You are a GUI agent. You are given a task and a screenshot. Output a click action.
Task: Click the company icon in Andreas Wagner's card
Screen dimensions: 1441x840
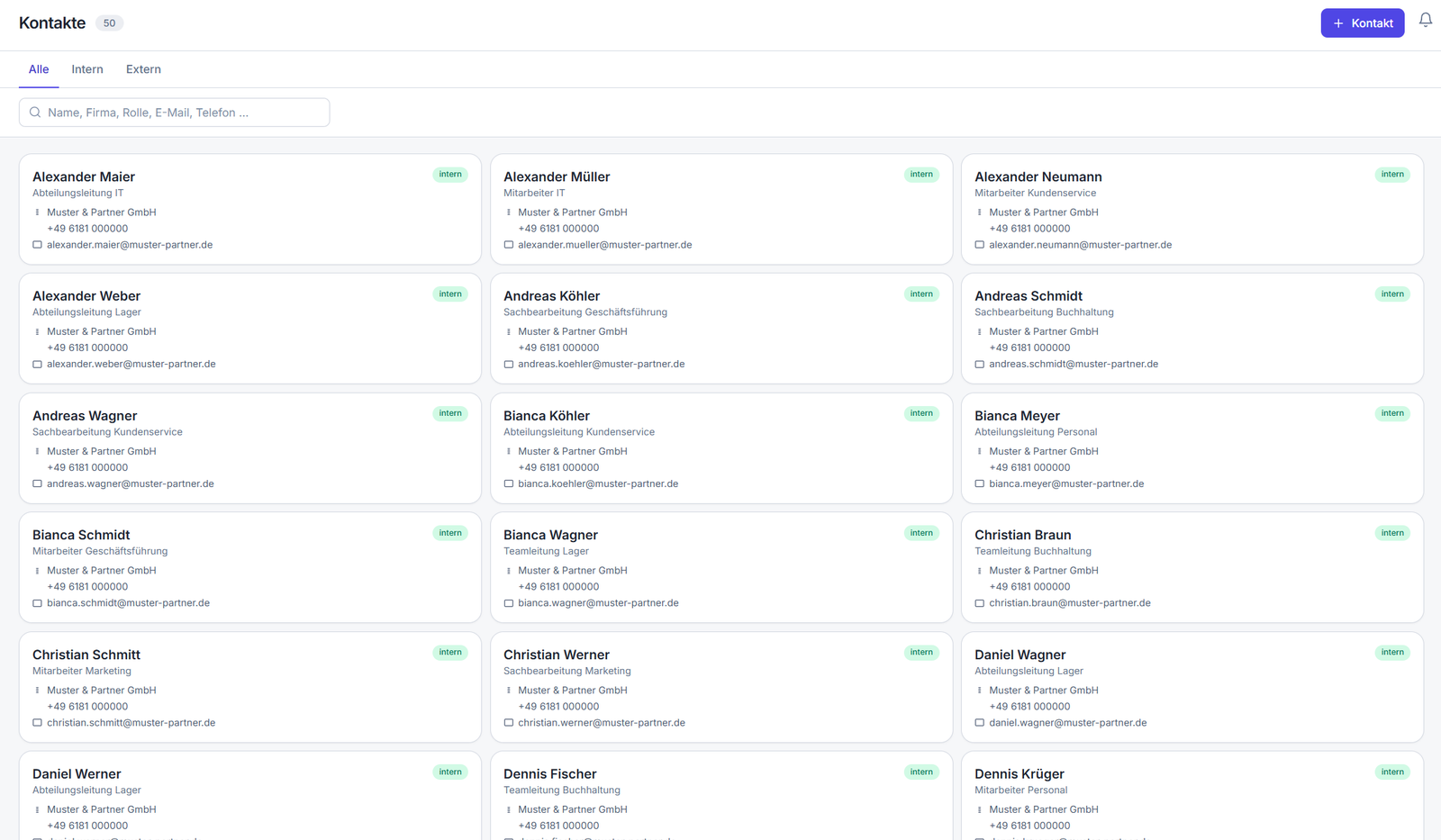[x=38, y=452]
